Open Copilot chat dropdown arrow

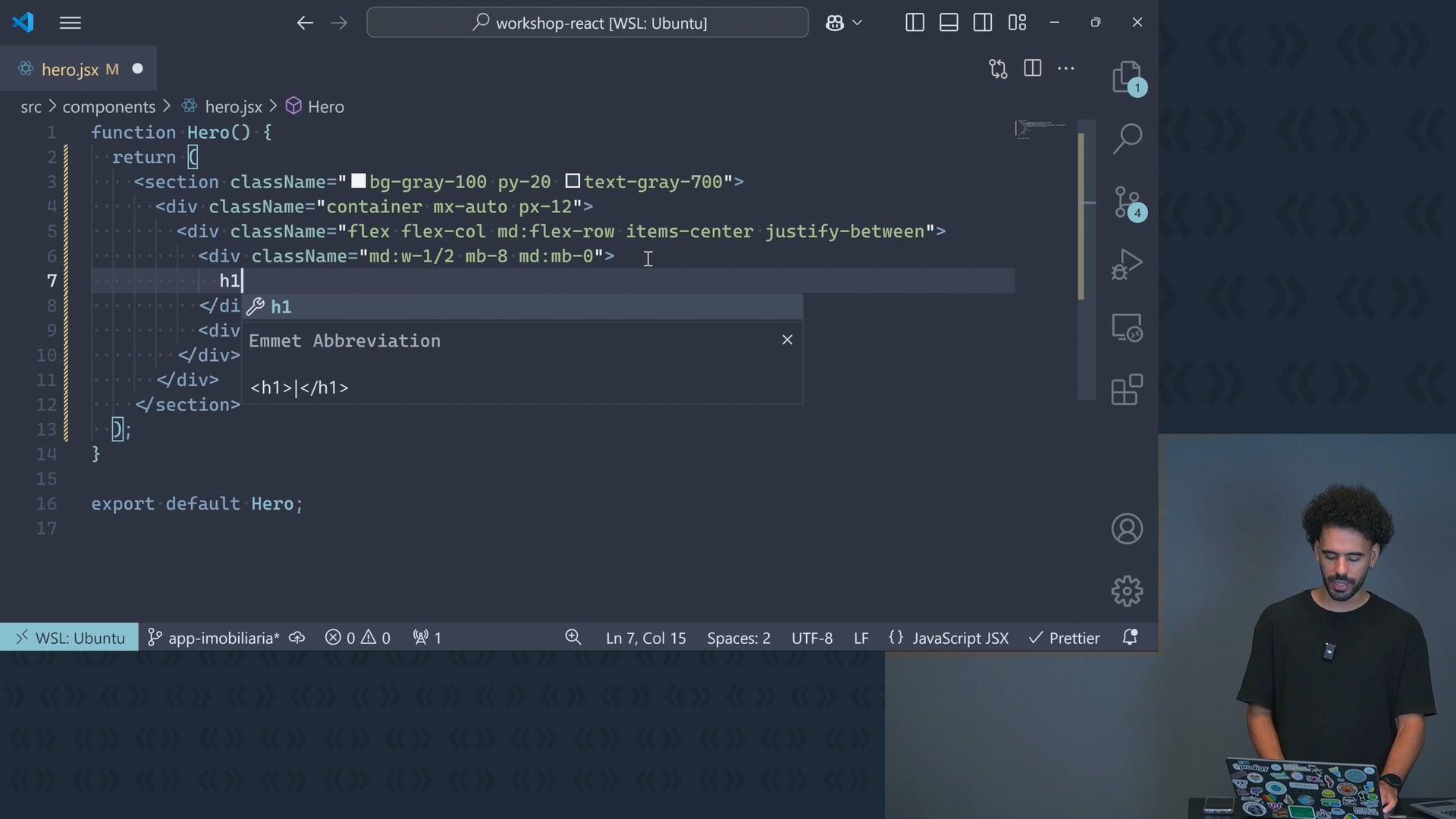858,23
